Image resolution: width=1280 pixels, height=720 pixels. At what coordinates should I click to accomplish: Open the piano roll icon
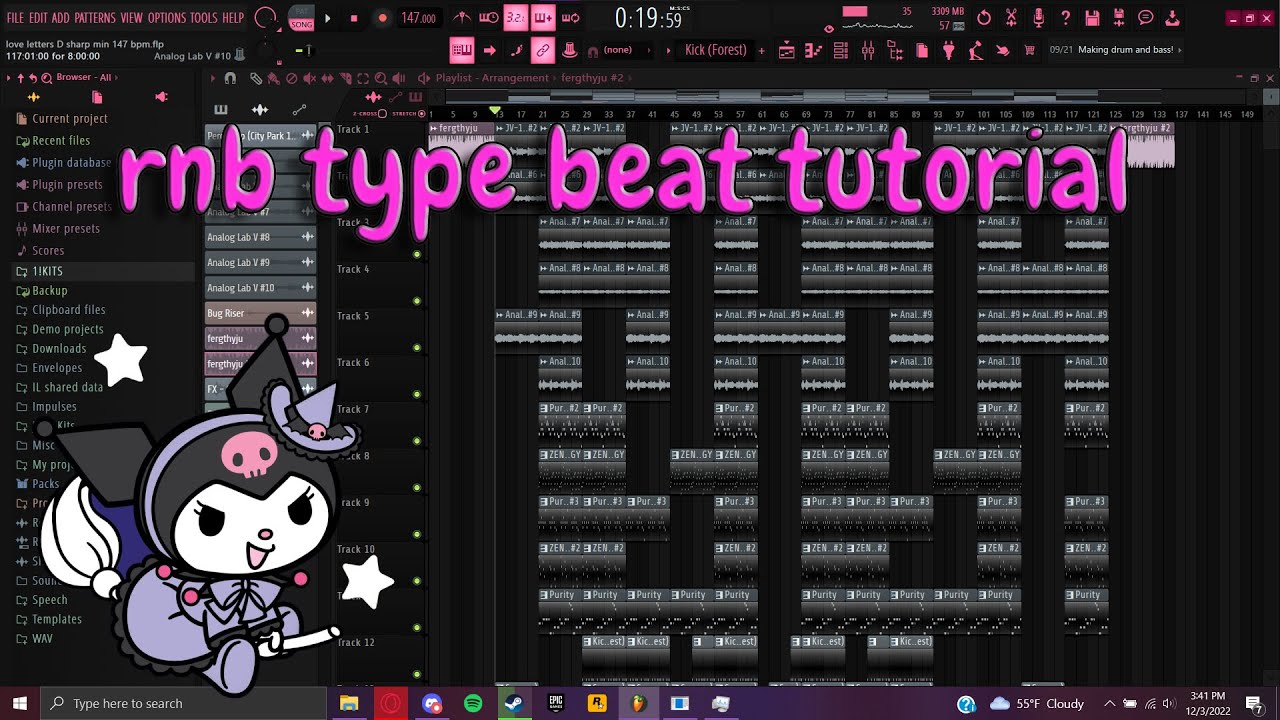click(x=814, y=50)
